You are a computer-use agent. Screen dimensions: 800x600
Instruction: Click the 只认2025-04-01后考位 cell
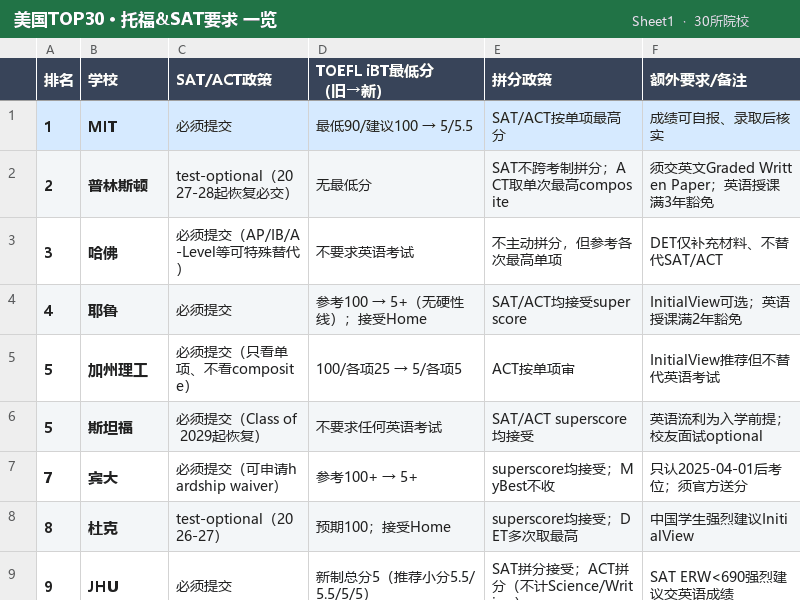click(x=721, y=477)
